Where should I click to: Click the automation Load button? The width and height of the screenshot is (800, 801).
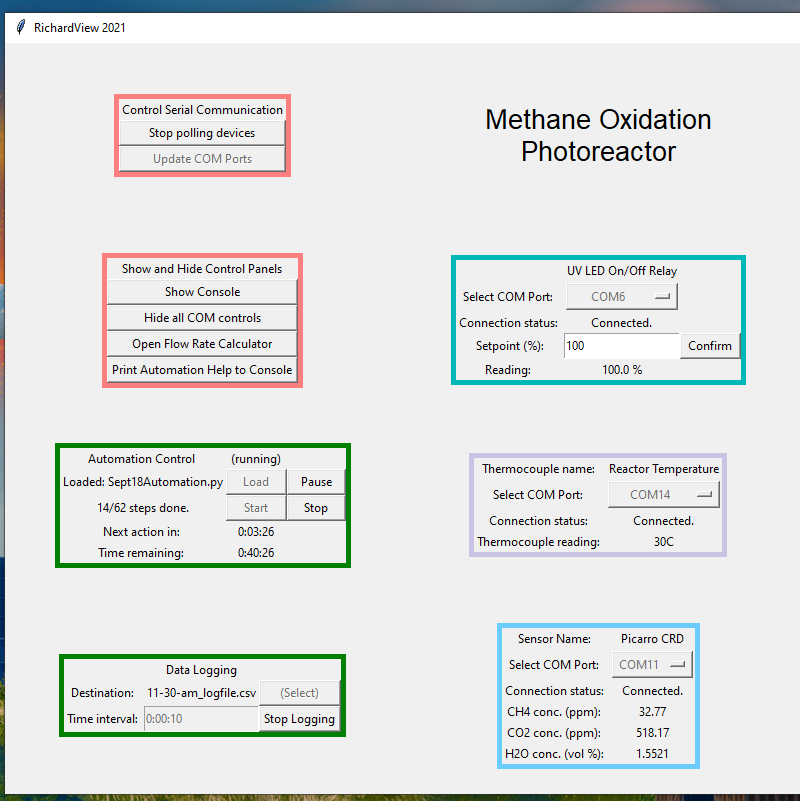pyautogui.click(x=256, y=482)
